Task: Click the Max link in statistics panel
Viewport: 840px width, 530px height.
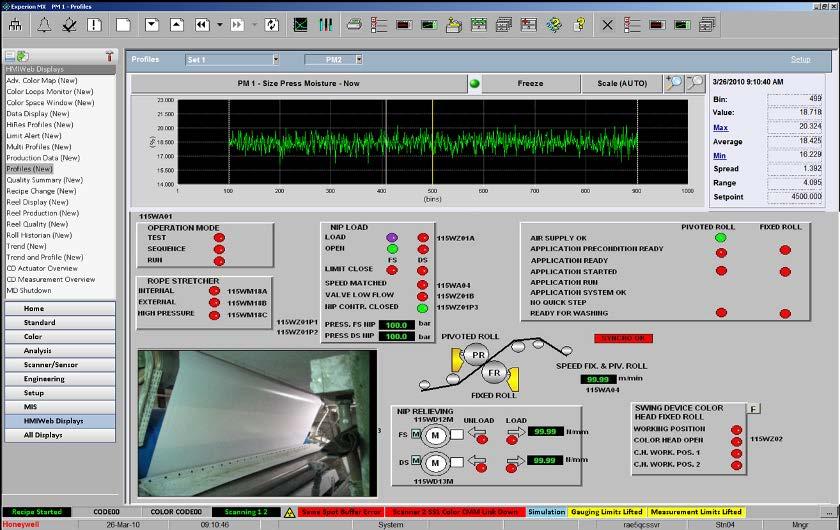Action: (x=721, y=128)
